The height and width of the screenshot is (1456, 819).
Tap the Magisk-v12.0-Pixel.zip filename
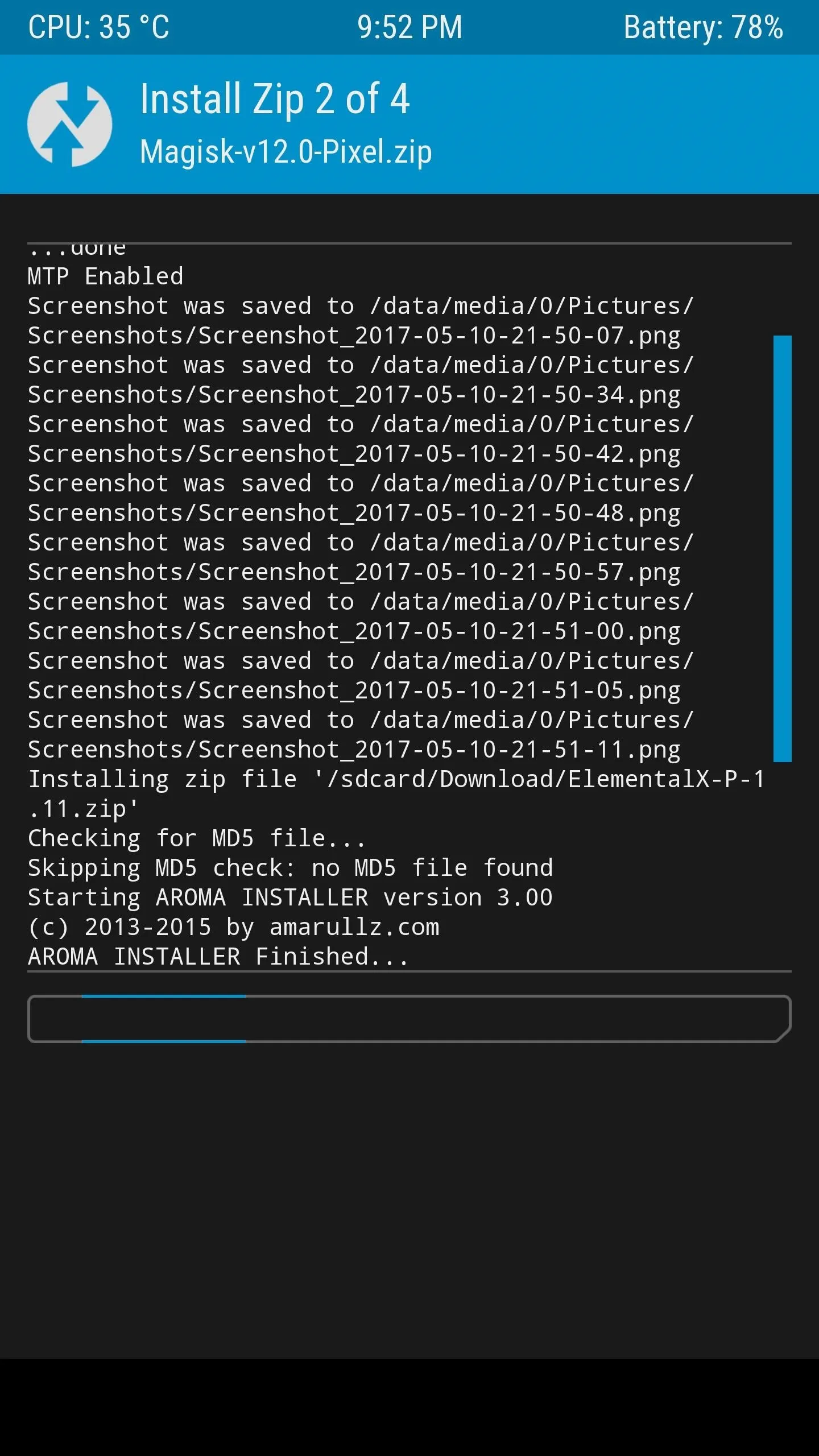pos(286,152)
